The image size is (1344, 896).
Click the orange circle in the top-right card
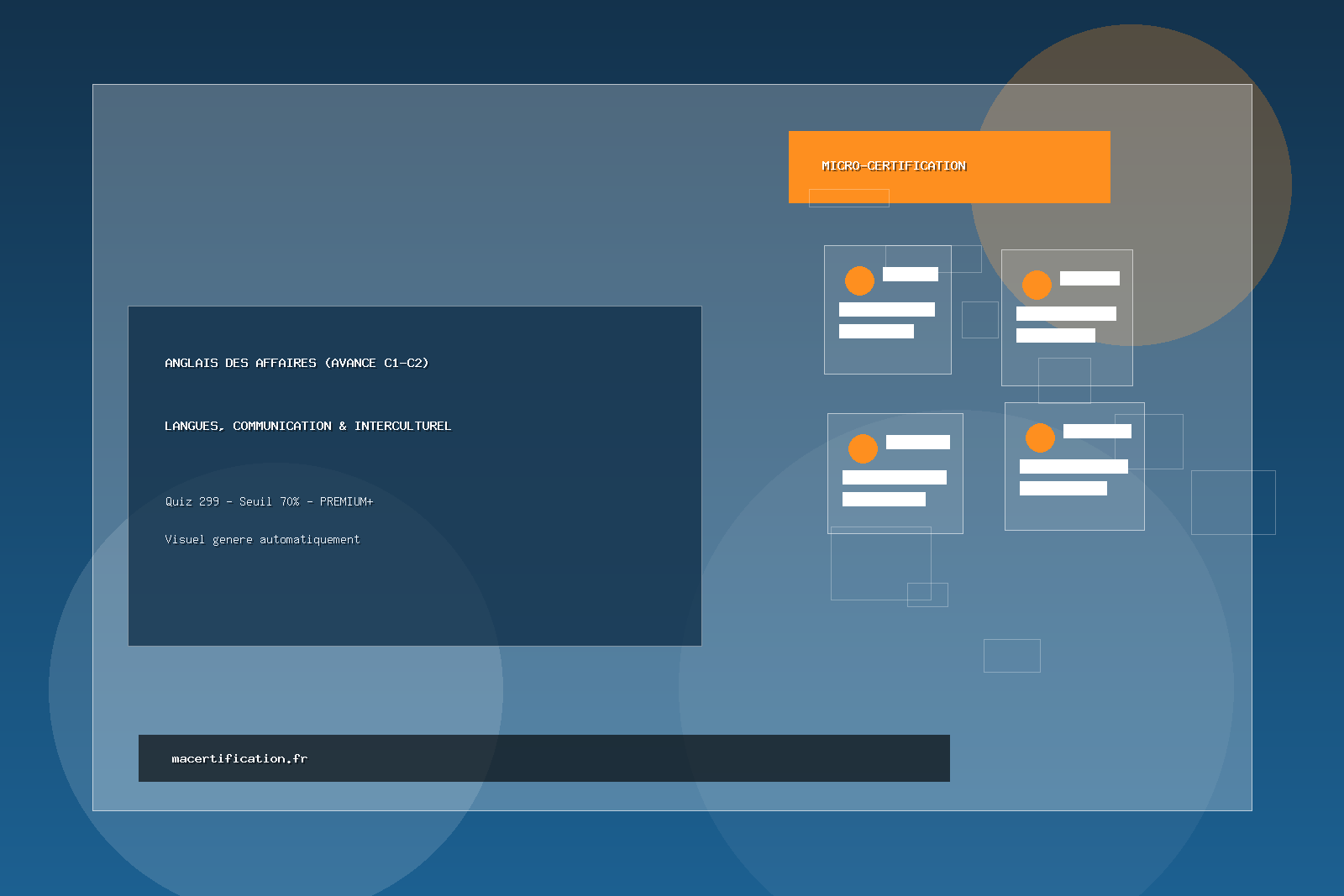click(x=1037, y=285)
